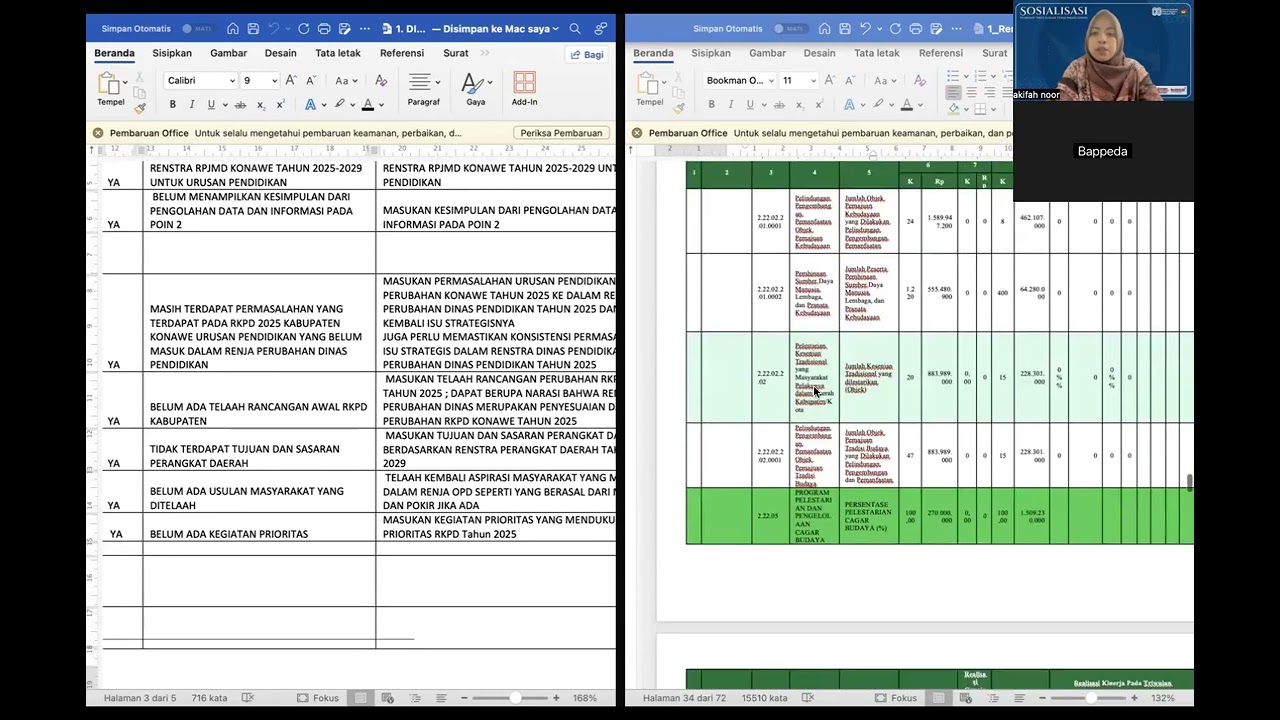
Task: Click Underline button in right window
Action: 750,104
